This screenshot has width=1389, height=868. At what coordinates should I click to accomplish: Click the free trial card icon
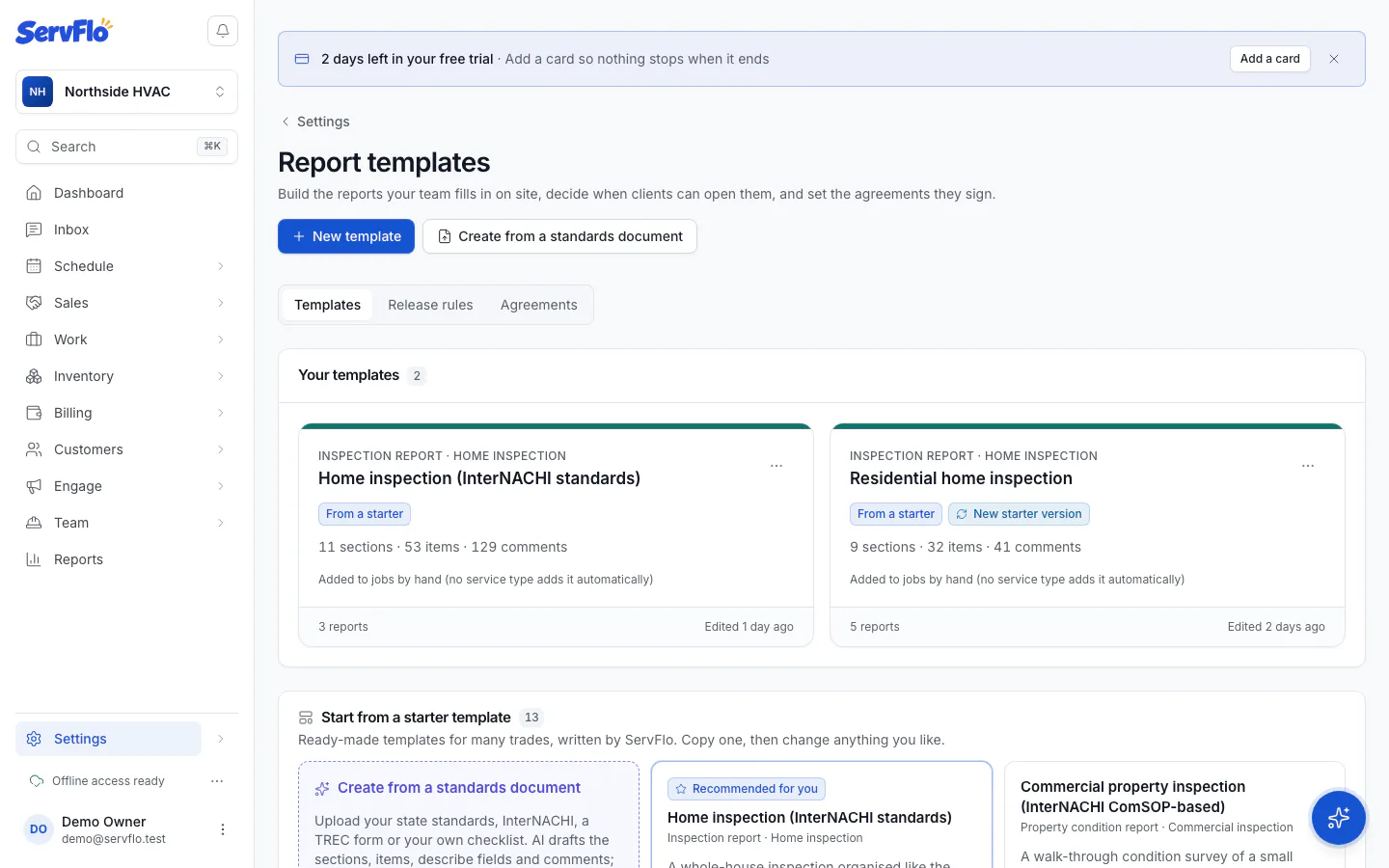pos(302,59)
